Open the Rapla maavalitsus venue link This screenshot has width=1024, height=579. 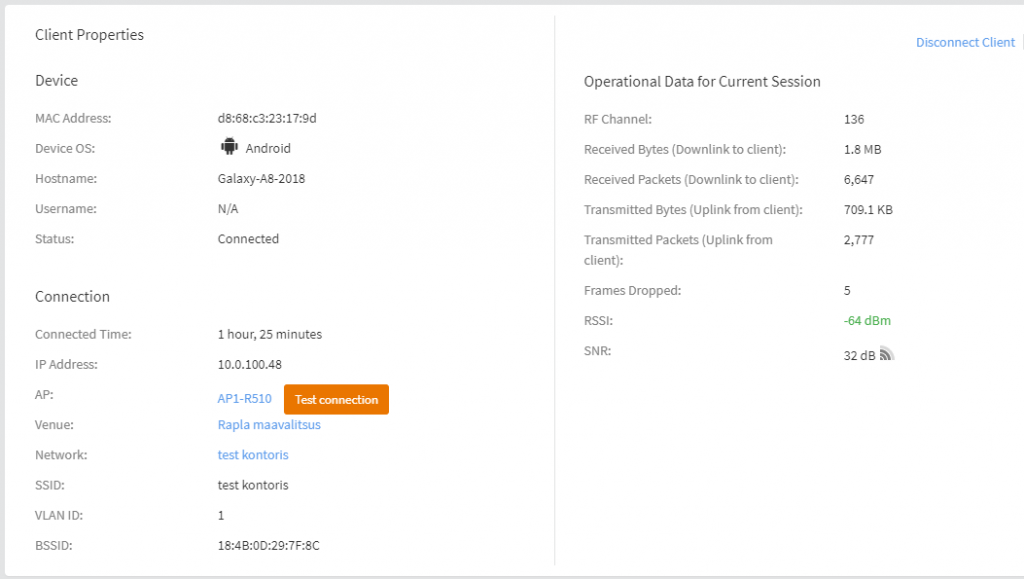click(269, 425)
